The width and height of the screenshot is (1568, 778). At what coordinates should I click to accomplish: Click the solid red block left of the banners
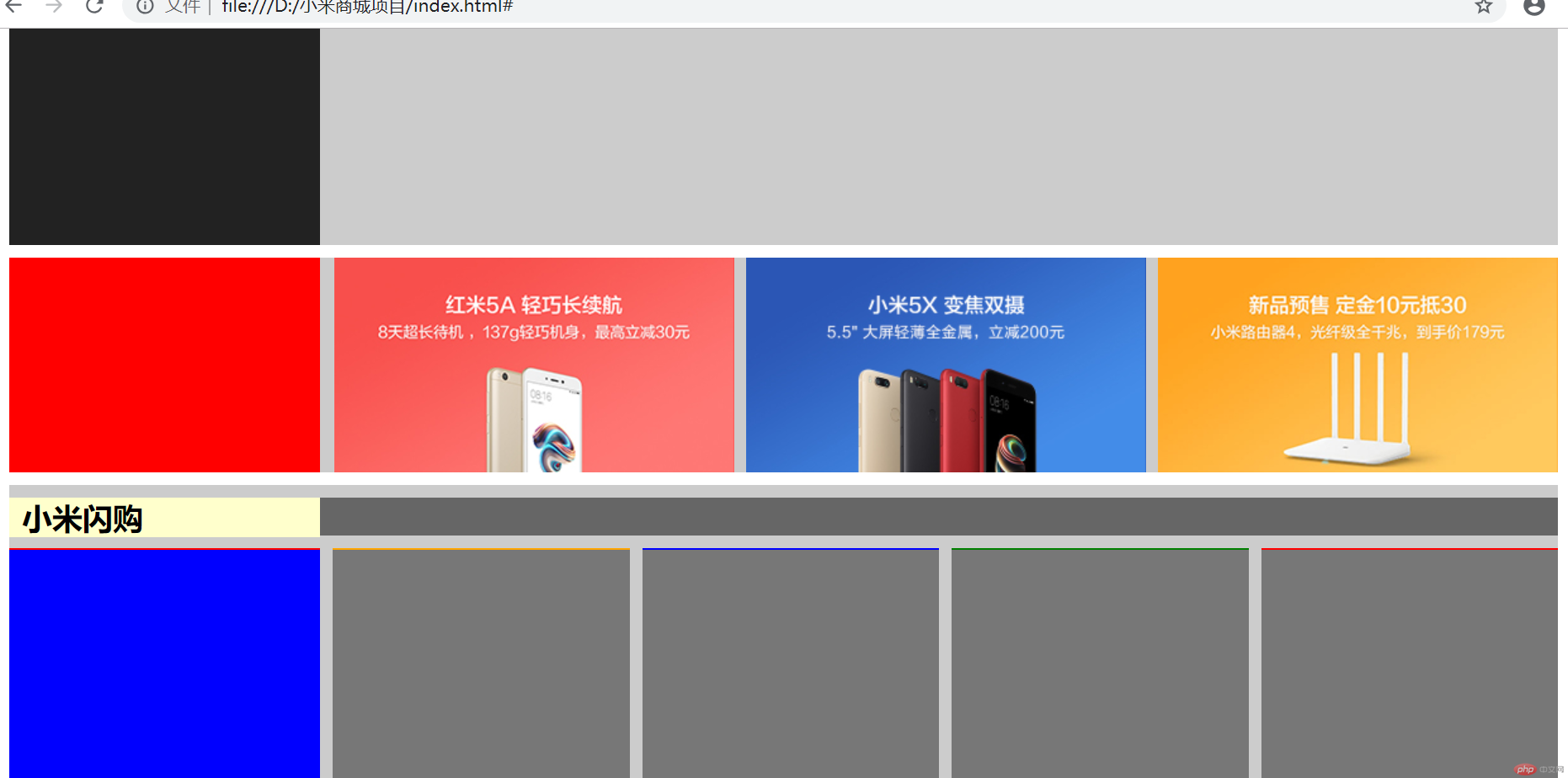pos(164,365)
